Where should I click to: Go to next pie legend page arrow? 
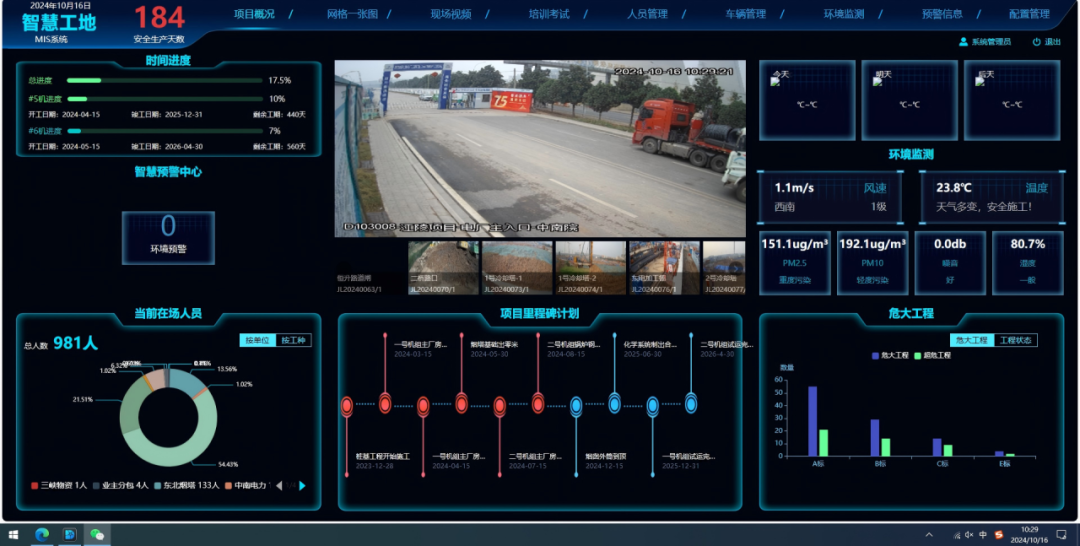pos(302,486)
